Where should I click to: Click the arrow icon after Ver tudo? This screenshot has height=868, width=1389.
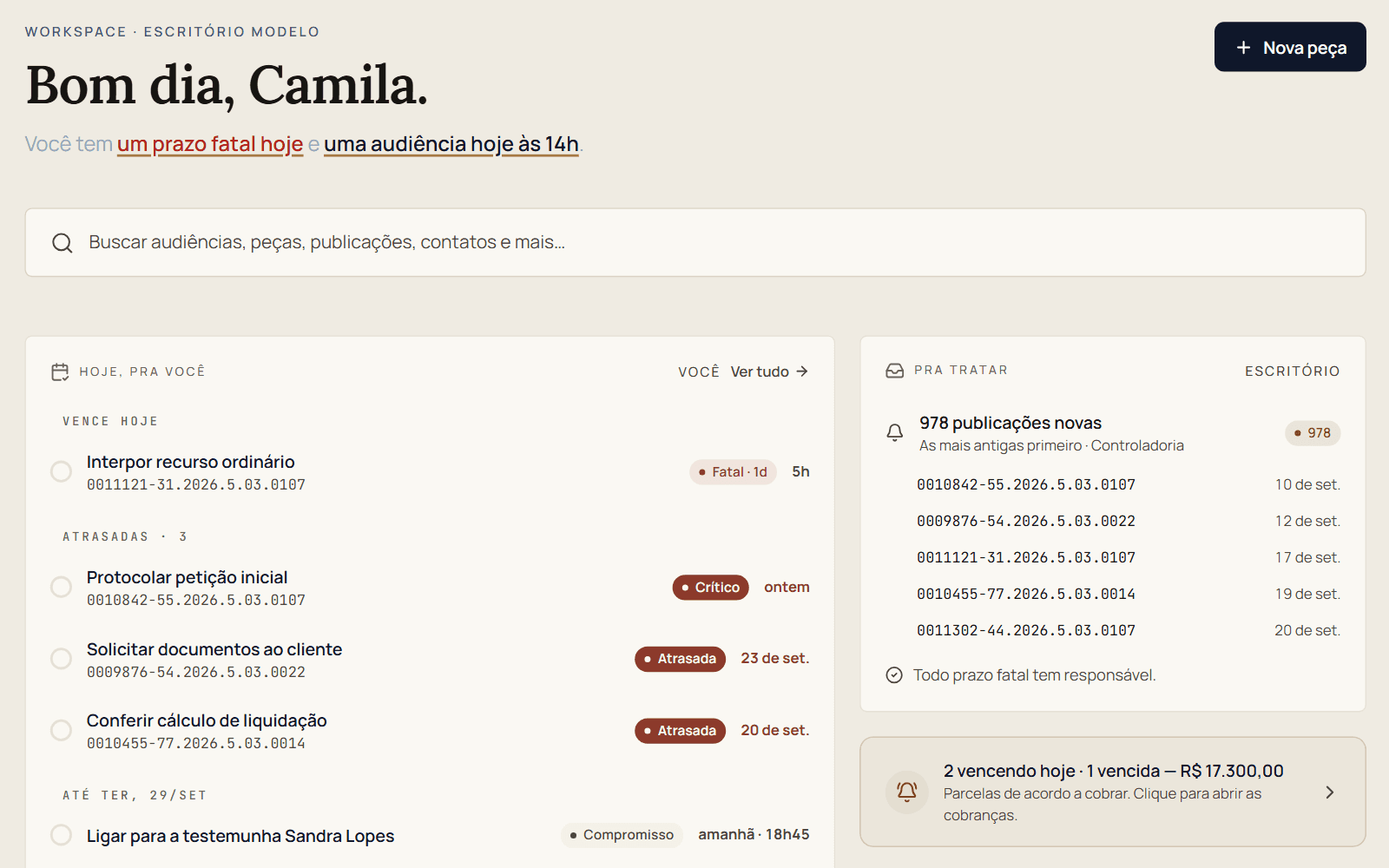pos(802,372)
